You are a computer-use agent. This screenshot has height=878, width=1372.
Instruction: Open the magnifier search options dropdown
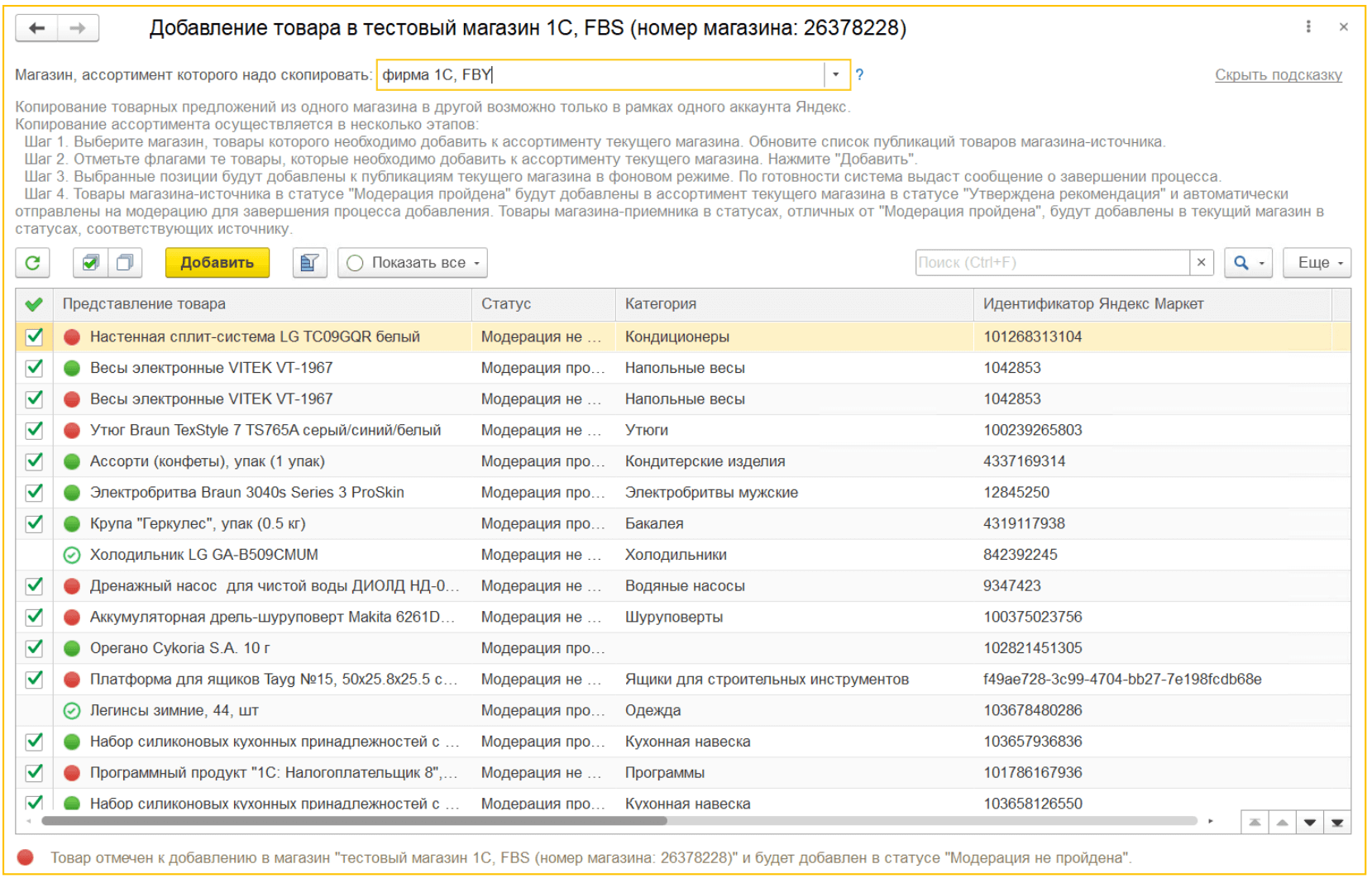coord(1248,263)
